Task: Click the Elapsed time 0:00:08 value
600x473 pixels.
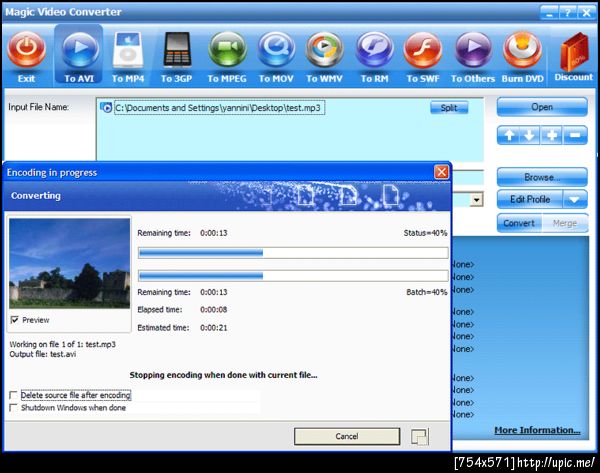Action: click(x=214, y=310)
